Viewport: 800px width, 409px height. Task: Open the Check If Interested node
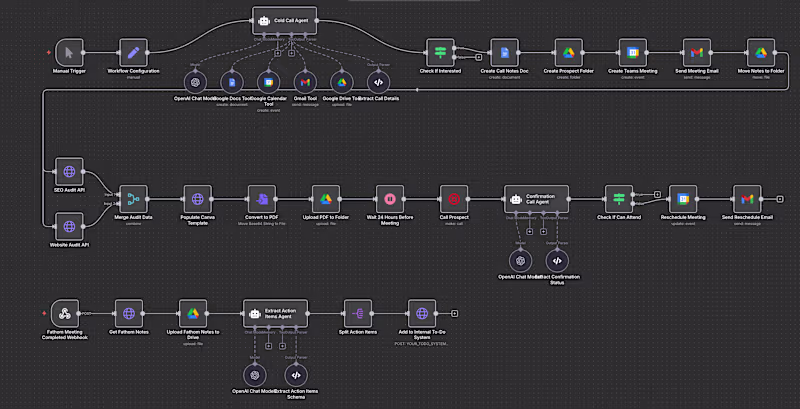click(x=440, y=53)
